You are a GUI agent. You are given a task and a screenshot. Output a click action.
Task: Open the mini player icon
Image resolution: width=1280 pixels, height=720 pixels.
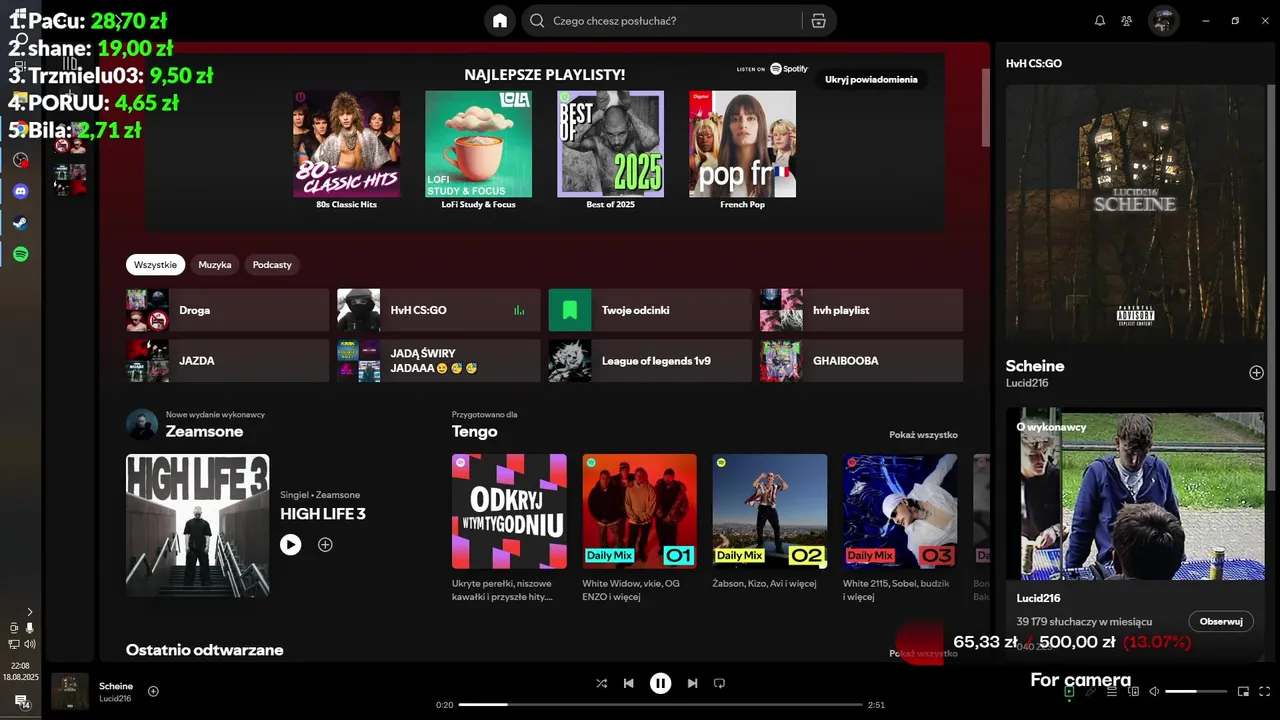(1243, 691)
